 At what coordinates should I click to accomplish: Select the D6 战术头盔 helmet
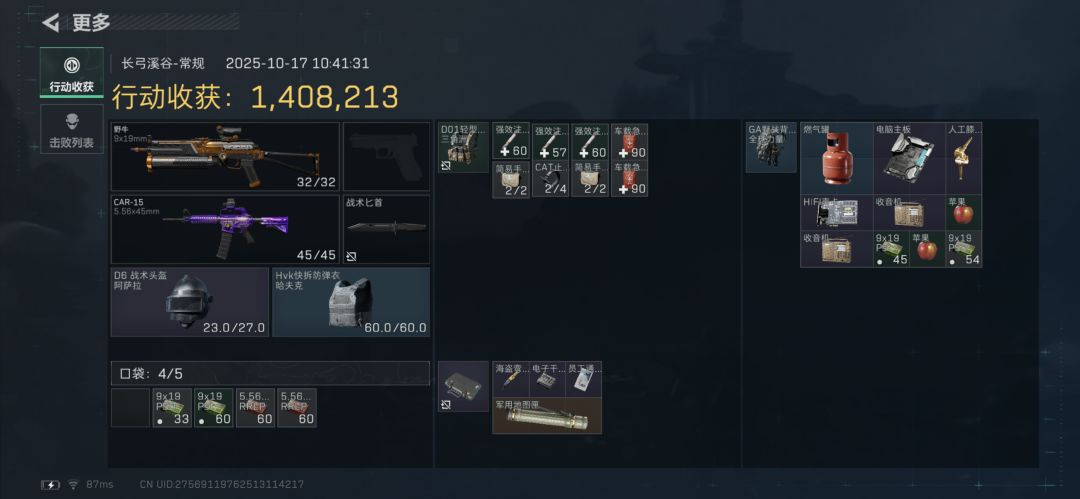(189, 302)
